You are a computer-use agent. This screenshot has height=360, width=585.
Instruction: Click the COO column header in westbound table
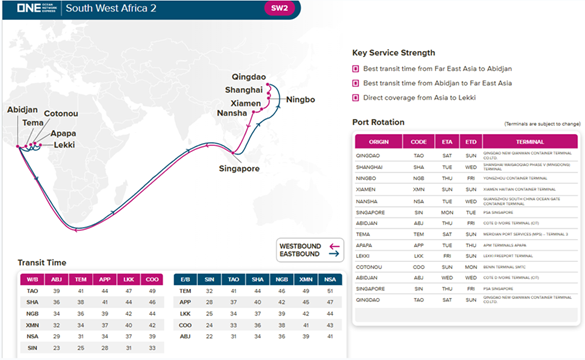click(x=152, y=279)
